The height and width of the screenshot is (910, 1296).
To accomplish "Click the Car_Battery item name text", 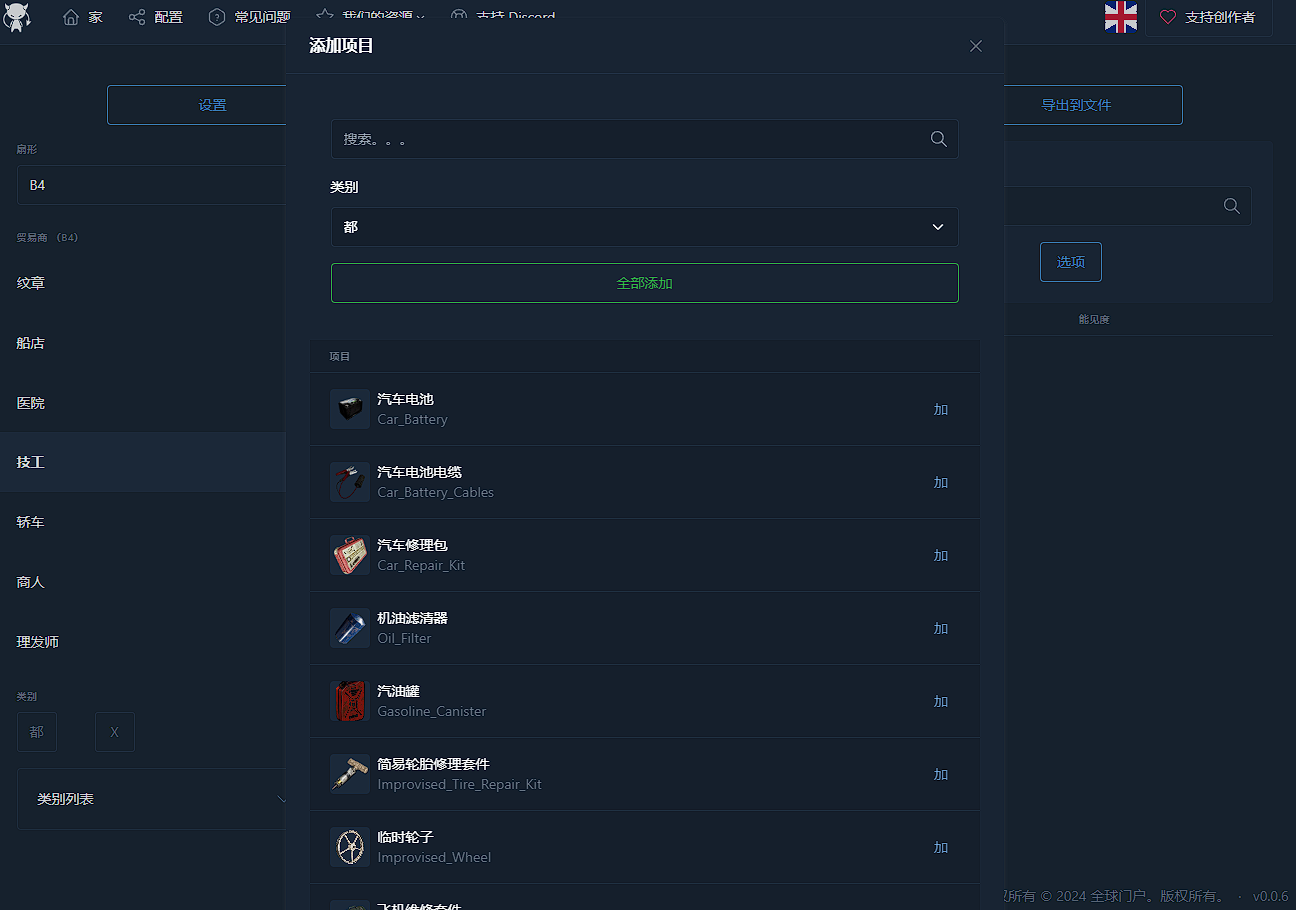I will tap(412, 420).
